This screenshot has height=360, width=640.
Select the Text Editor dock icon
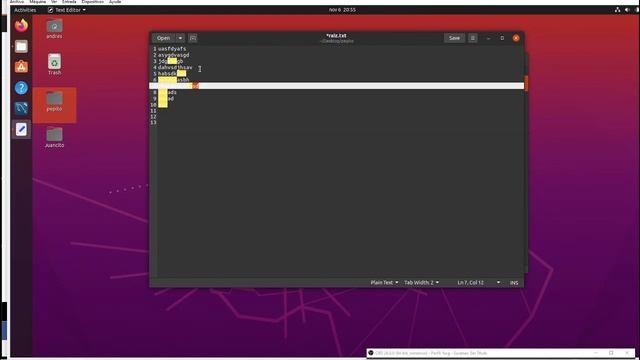click(21, 129)
